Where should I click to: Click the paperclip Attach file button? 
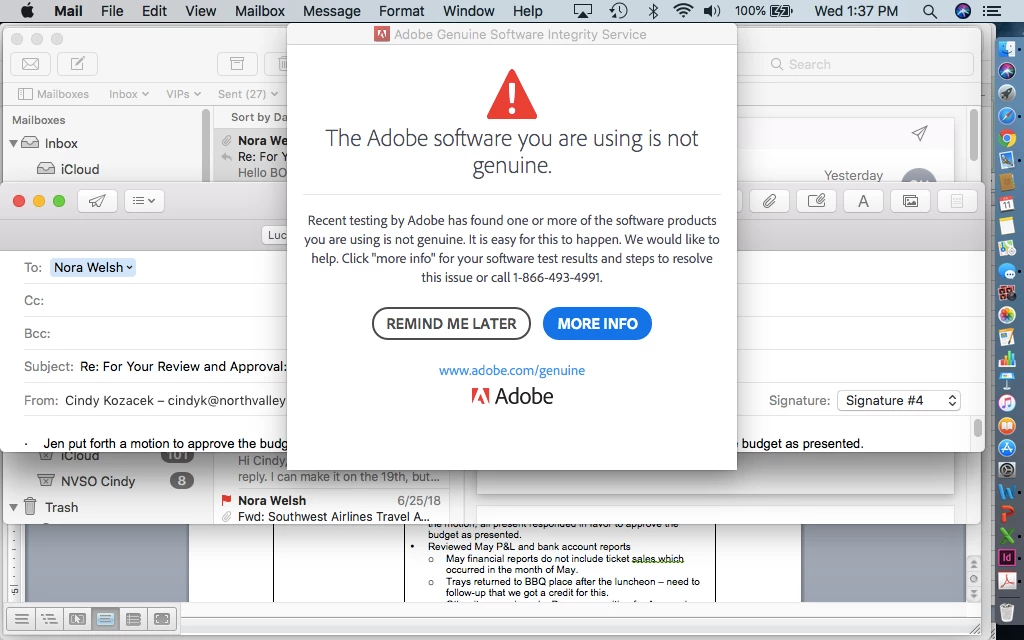point(769,200)
